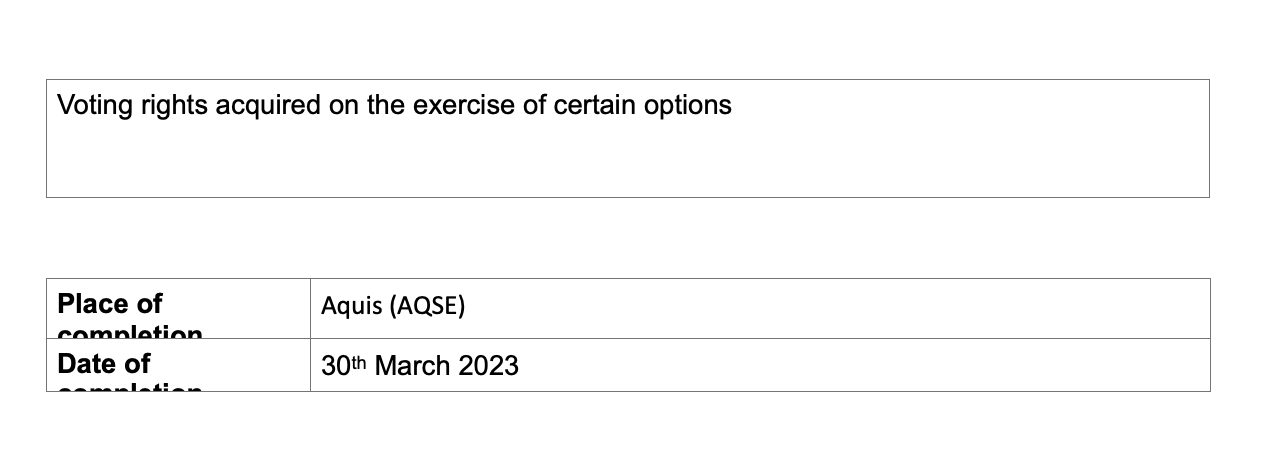Click the word "Date" in the second row
The width and height of the screenshot is (1268, 458).
89,364
